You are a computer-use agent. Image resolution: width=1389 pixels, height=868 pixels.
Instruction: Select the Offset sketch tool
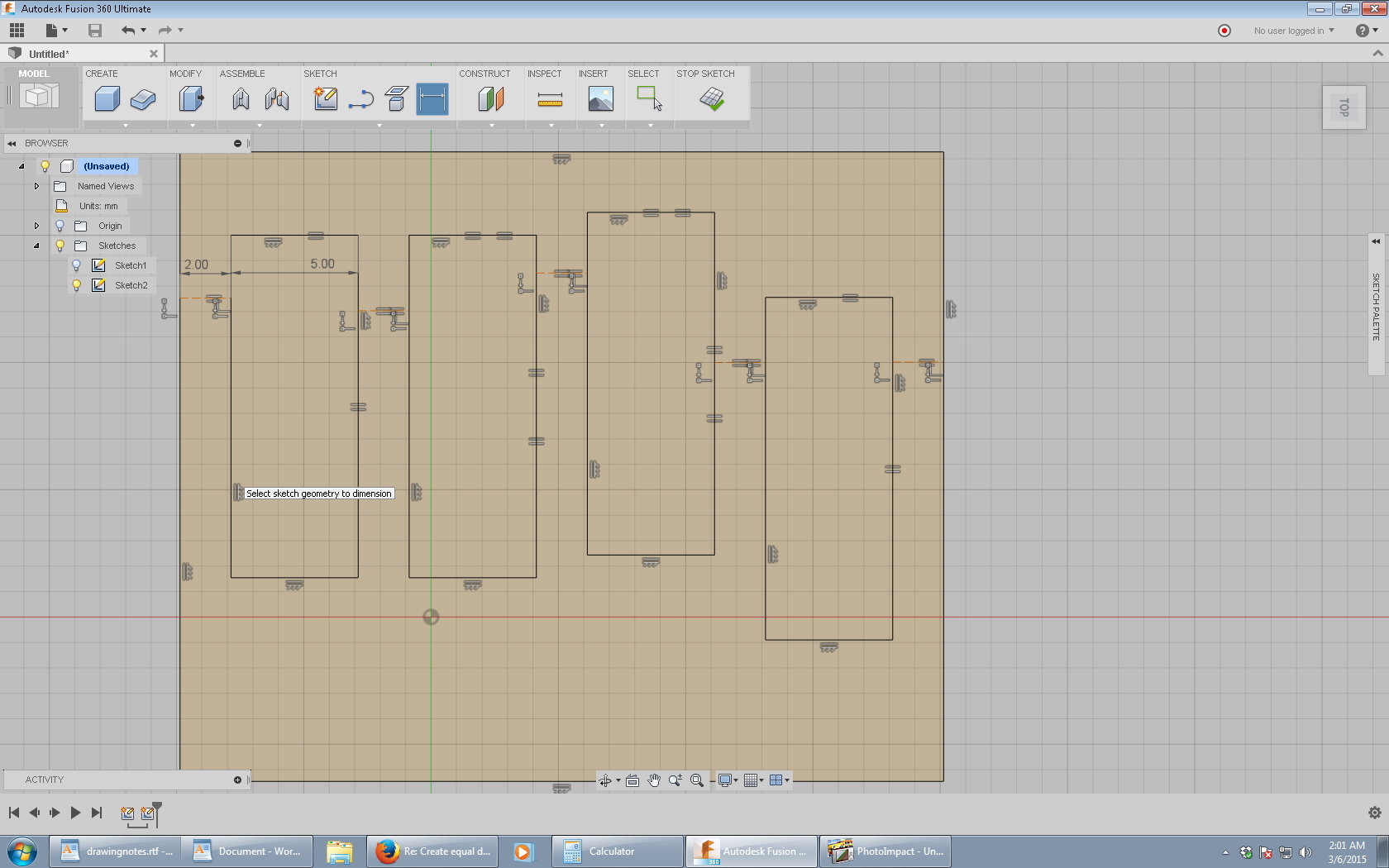(397, 99)
